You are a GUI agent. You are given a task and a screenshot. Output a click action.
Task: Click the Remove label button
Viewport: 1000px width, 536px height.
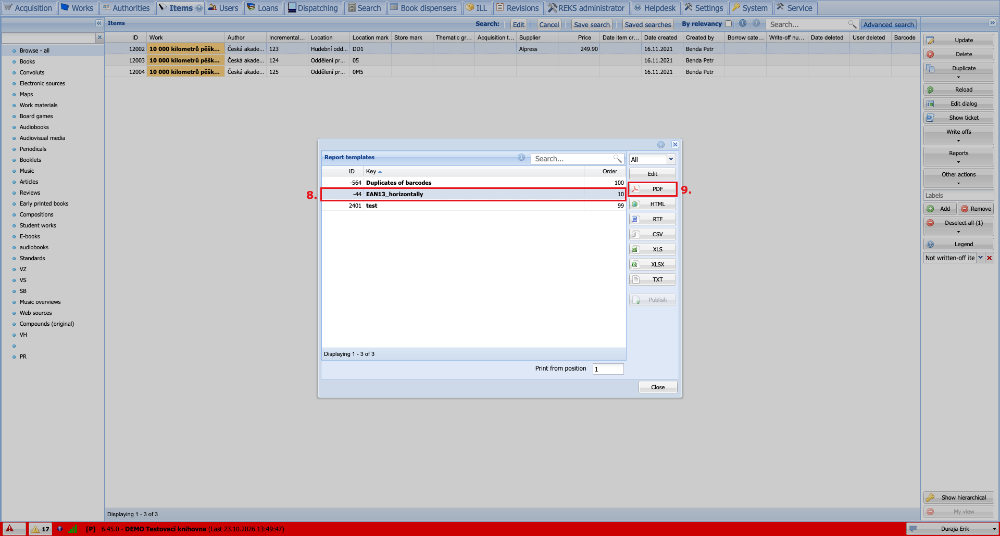(976, 209)
